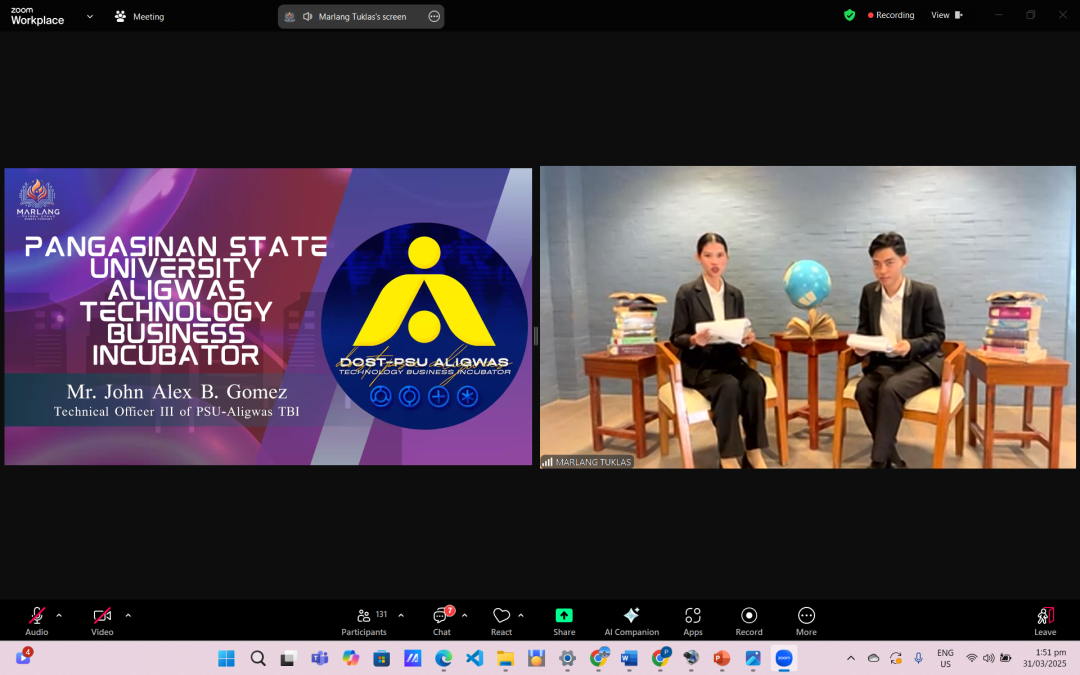Viewport: 1080px width, 675px height.
Task: Turn on camera with Video button
Action: click(x=102, y=620)
